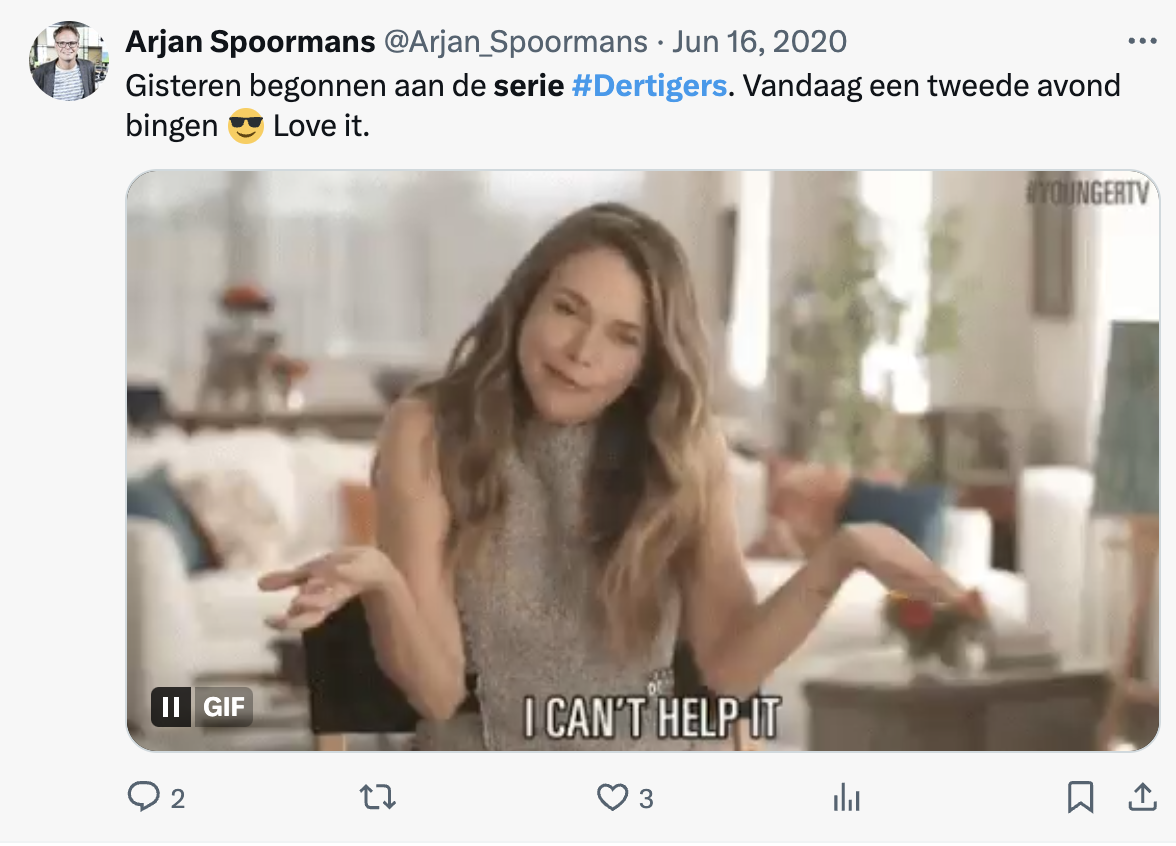Open the Jun 16, 2020 timestamp
Image resolution: width=1176 pixels, height=846 pixels.
(x=759, y=42)
